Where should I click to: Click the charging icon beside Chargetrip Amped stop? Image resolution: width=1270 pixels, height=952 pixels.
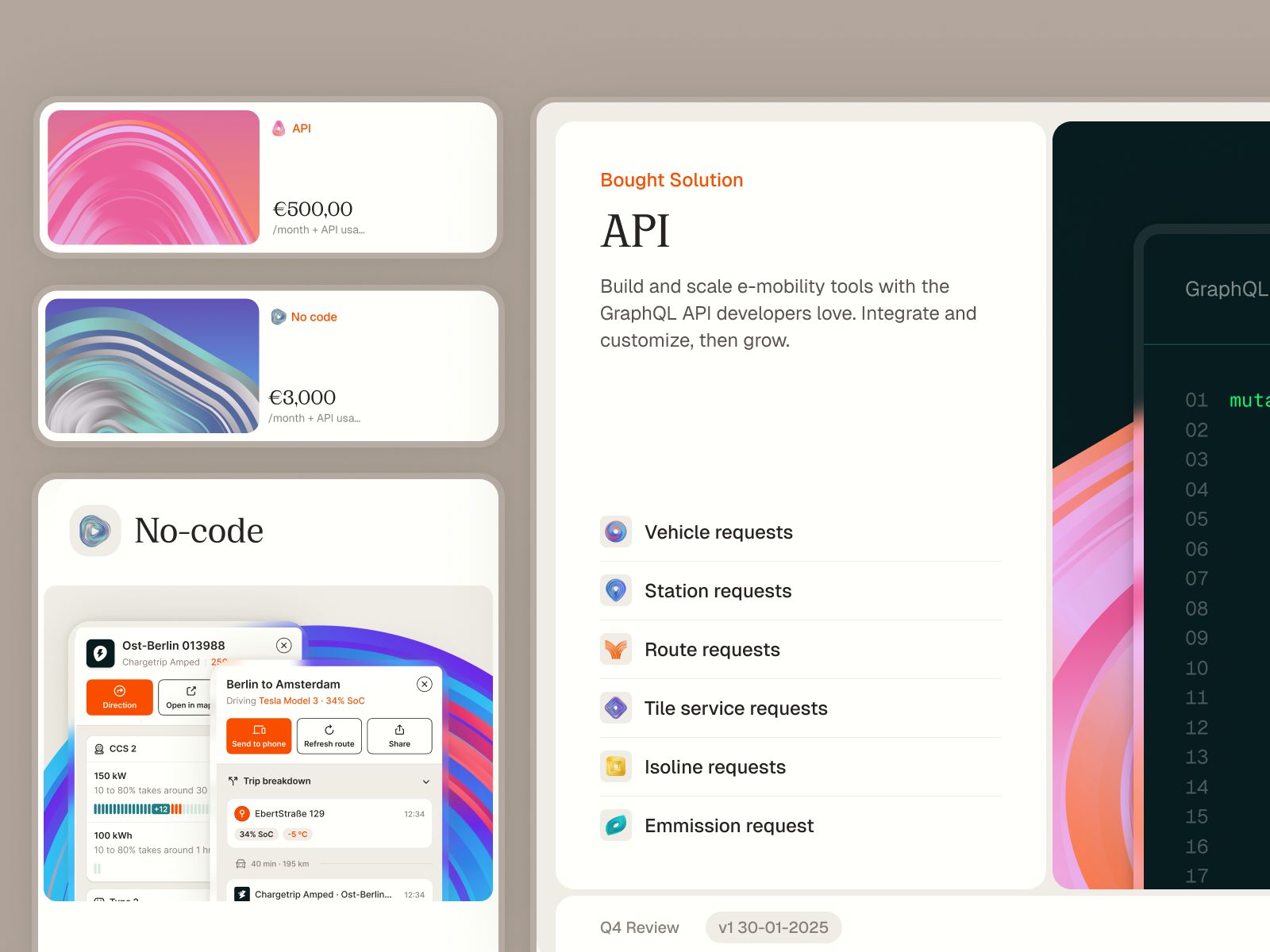tap(242, 894)
